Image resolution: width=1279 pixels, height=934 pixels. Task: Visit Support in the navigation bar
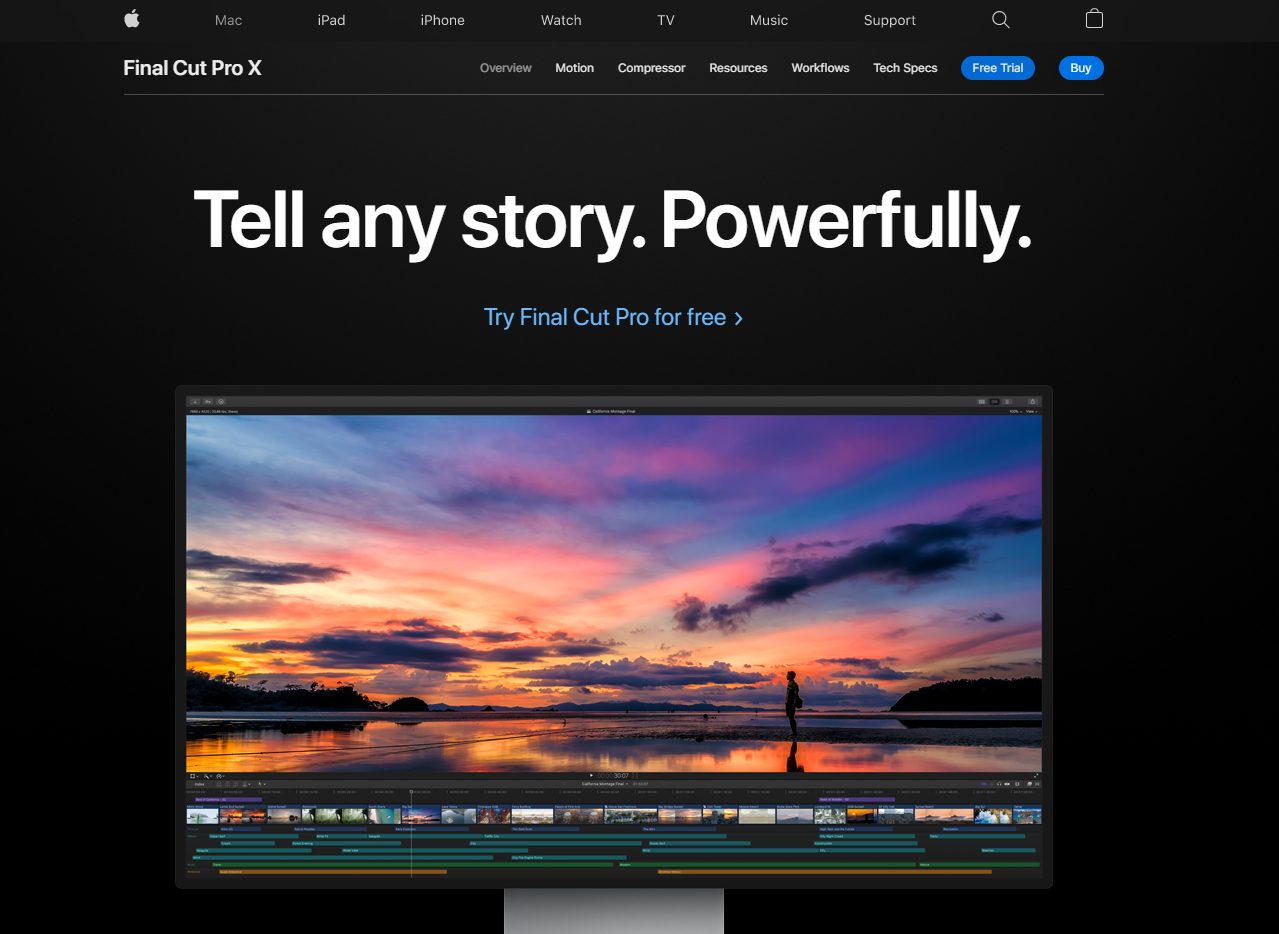890,20
